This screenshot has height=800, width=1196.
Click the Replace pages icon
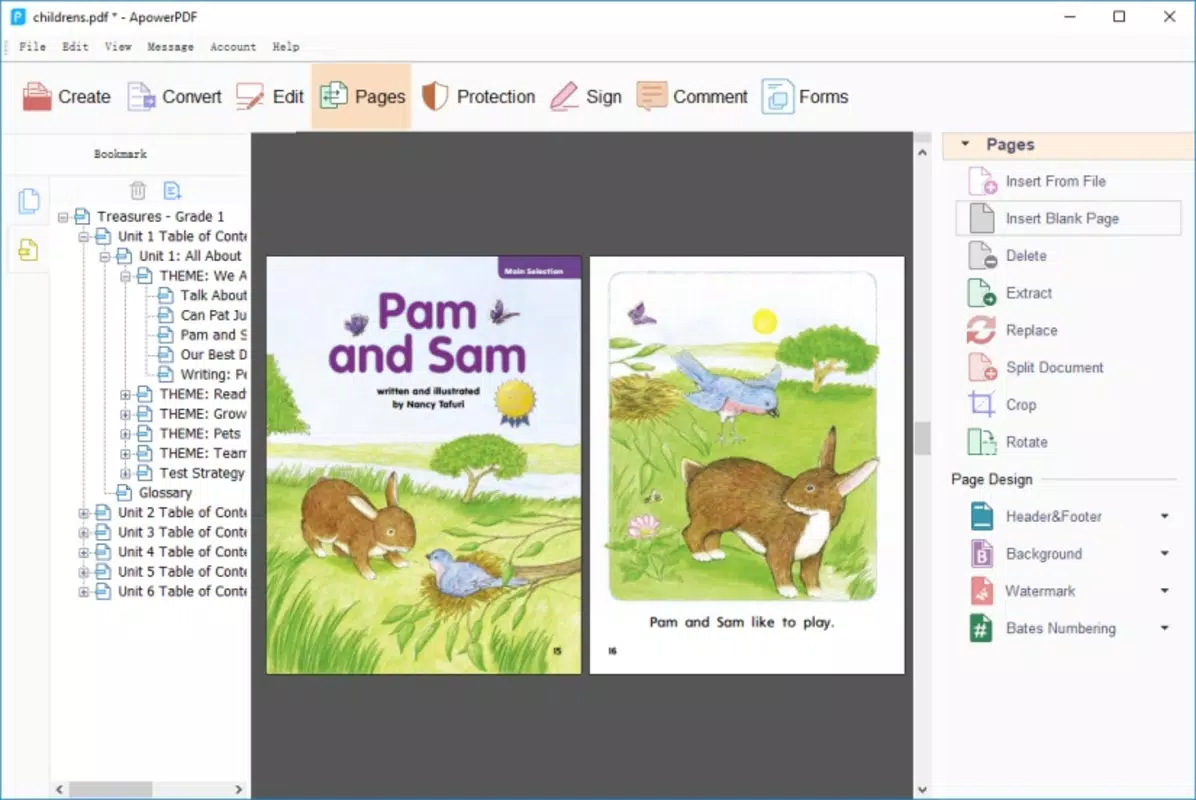tap(982, 330)
